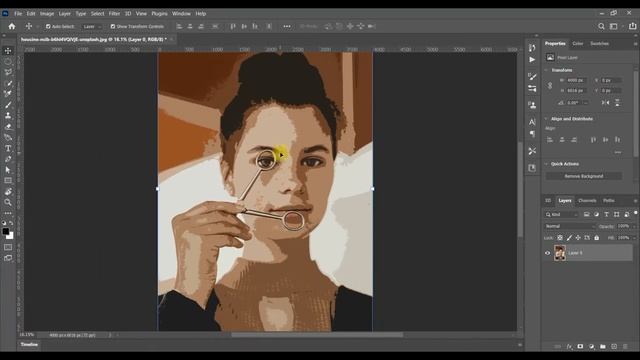Click the horizontal canvas scrollbar
Image resolution: width=640 pixels, height=360 pixels.
click(x=317, y=335)
